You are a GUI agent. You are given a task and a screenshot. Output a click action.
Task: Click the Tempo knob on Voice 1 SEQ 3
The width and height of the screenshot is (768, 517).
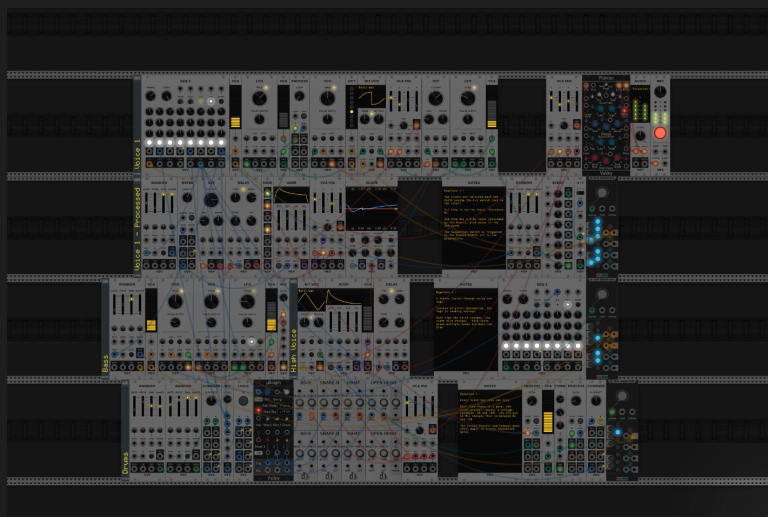point(150,95)
